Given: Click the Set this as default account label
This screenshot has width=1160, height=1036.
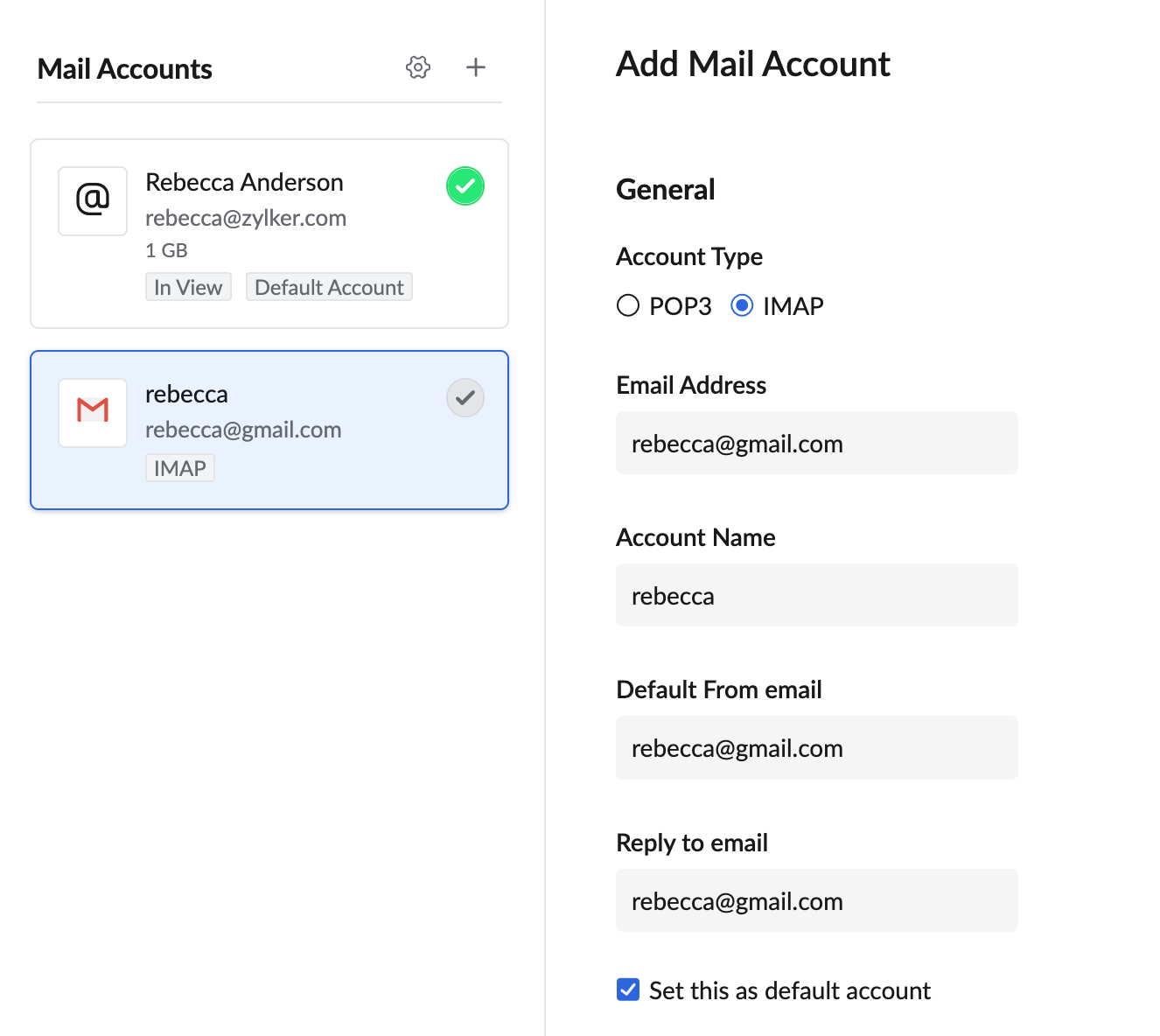Looking at the screenshot, I should 789,990.
